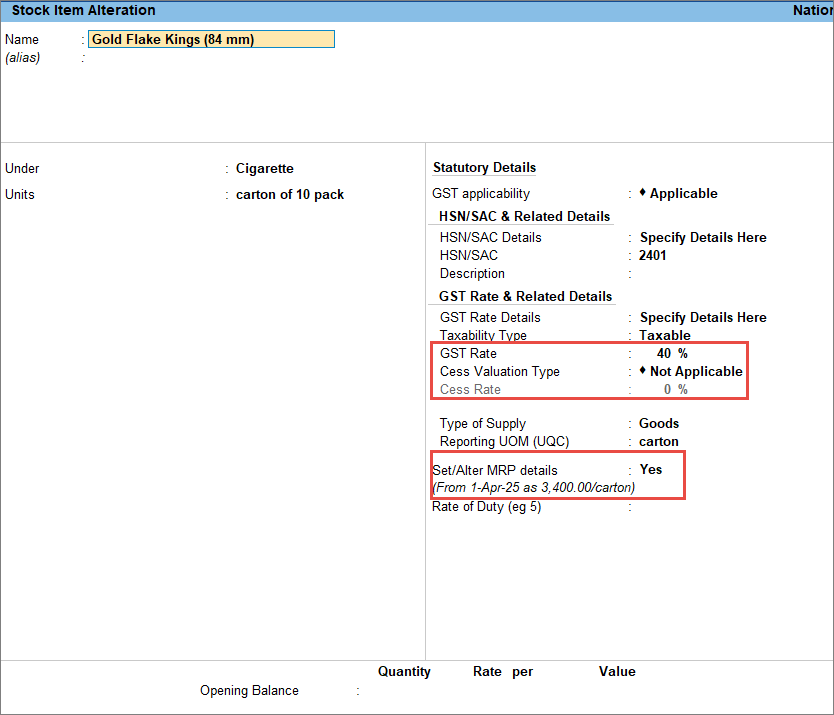Click the Opening Balance Value column
The height and width of the screenshot is (715, 834).
[617, 691]
